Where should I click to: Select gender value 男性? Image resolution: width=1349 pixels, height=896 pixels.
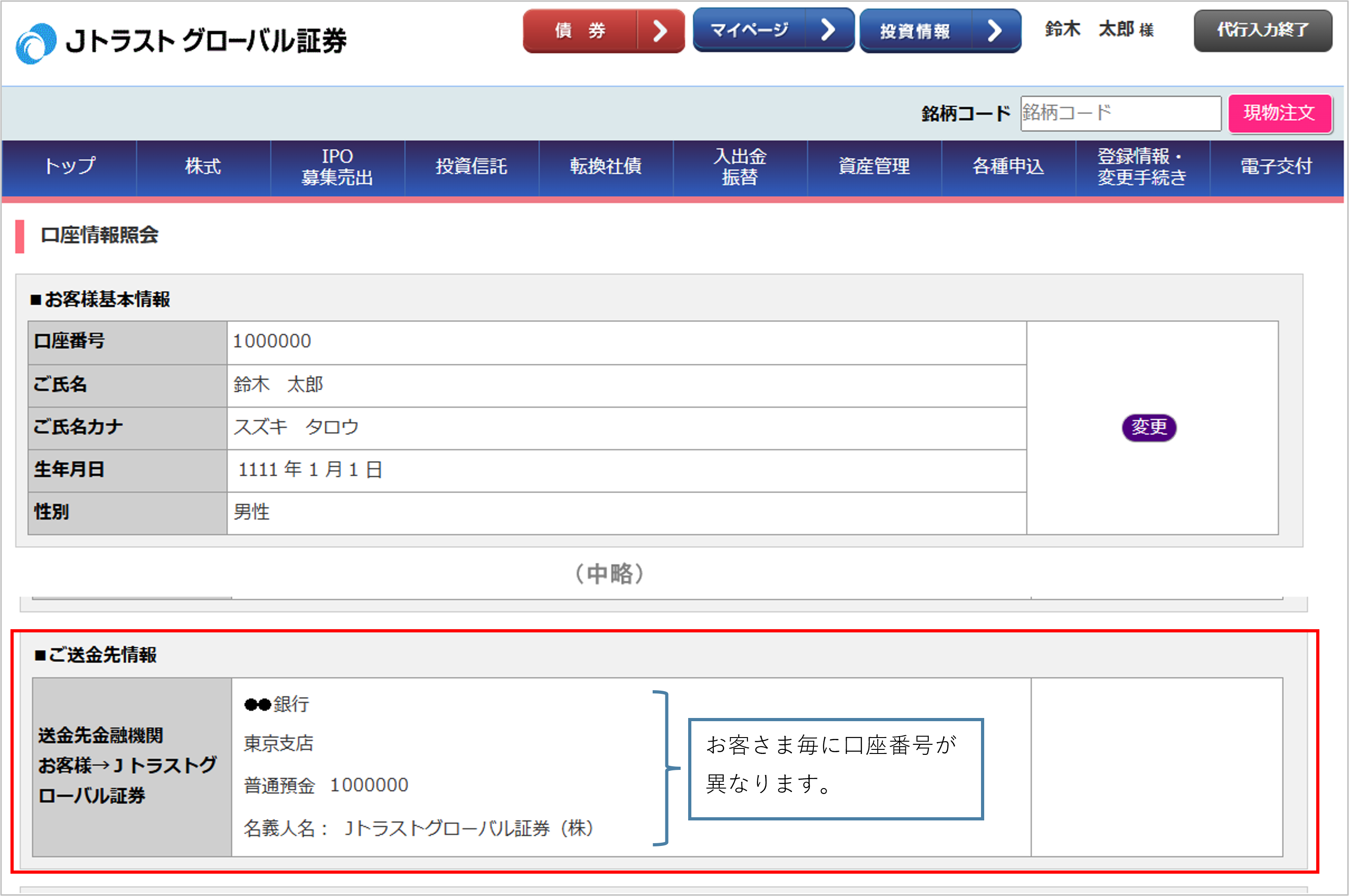[x=251, y=512]
